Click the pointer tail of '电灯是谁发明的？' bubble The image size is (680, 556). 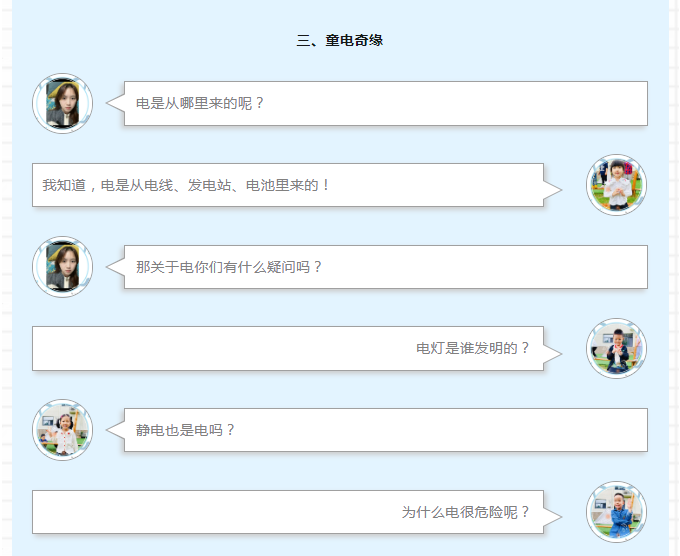click(552, 353)
